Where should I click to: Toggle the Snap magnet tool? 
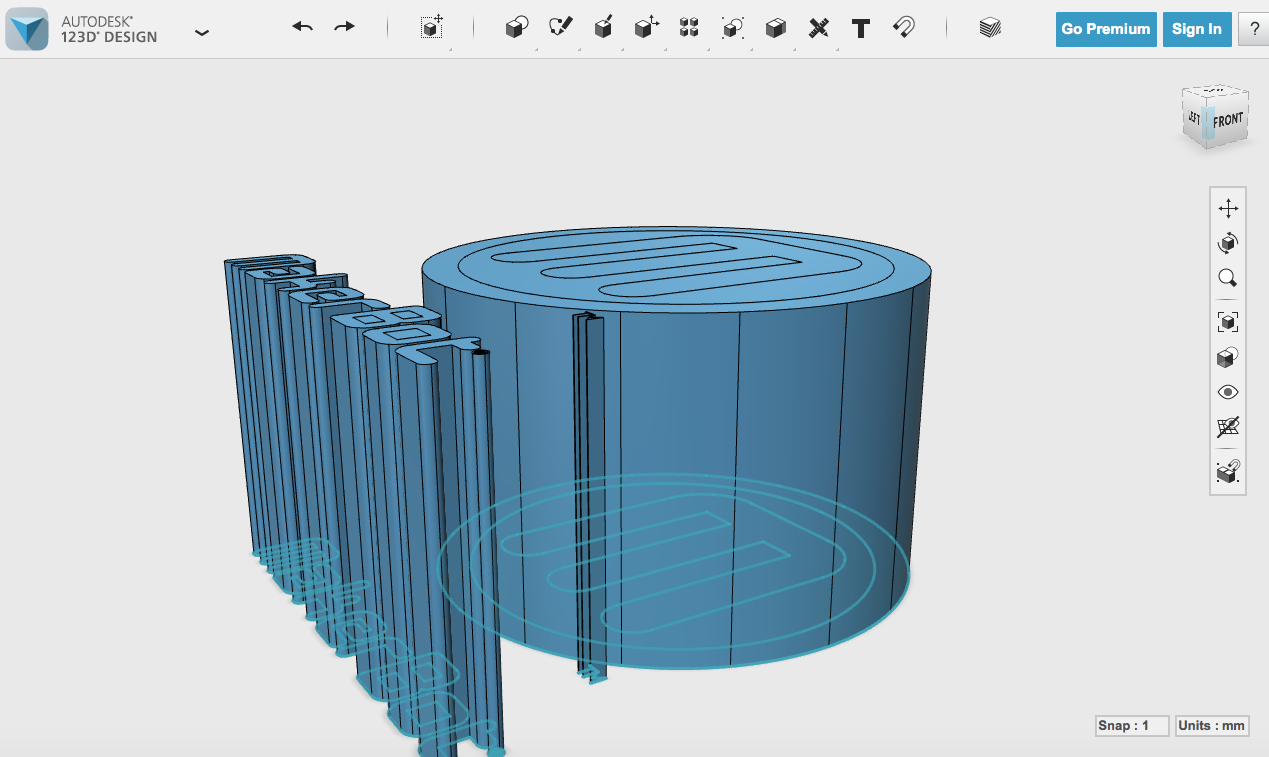pos(904,27)
